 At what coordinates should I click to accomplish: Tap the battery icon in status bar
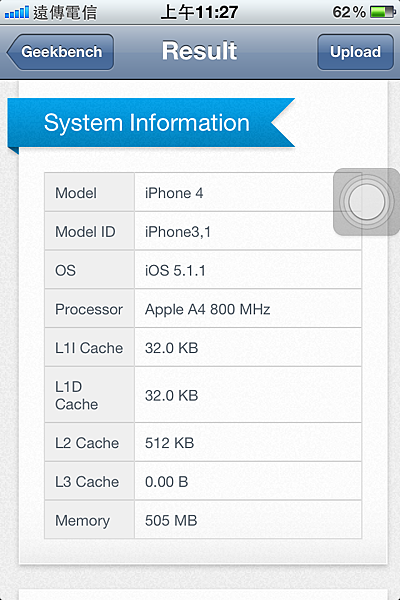382,12
